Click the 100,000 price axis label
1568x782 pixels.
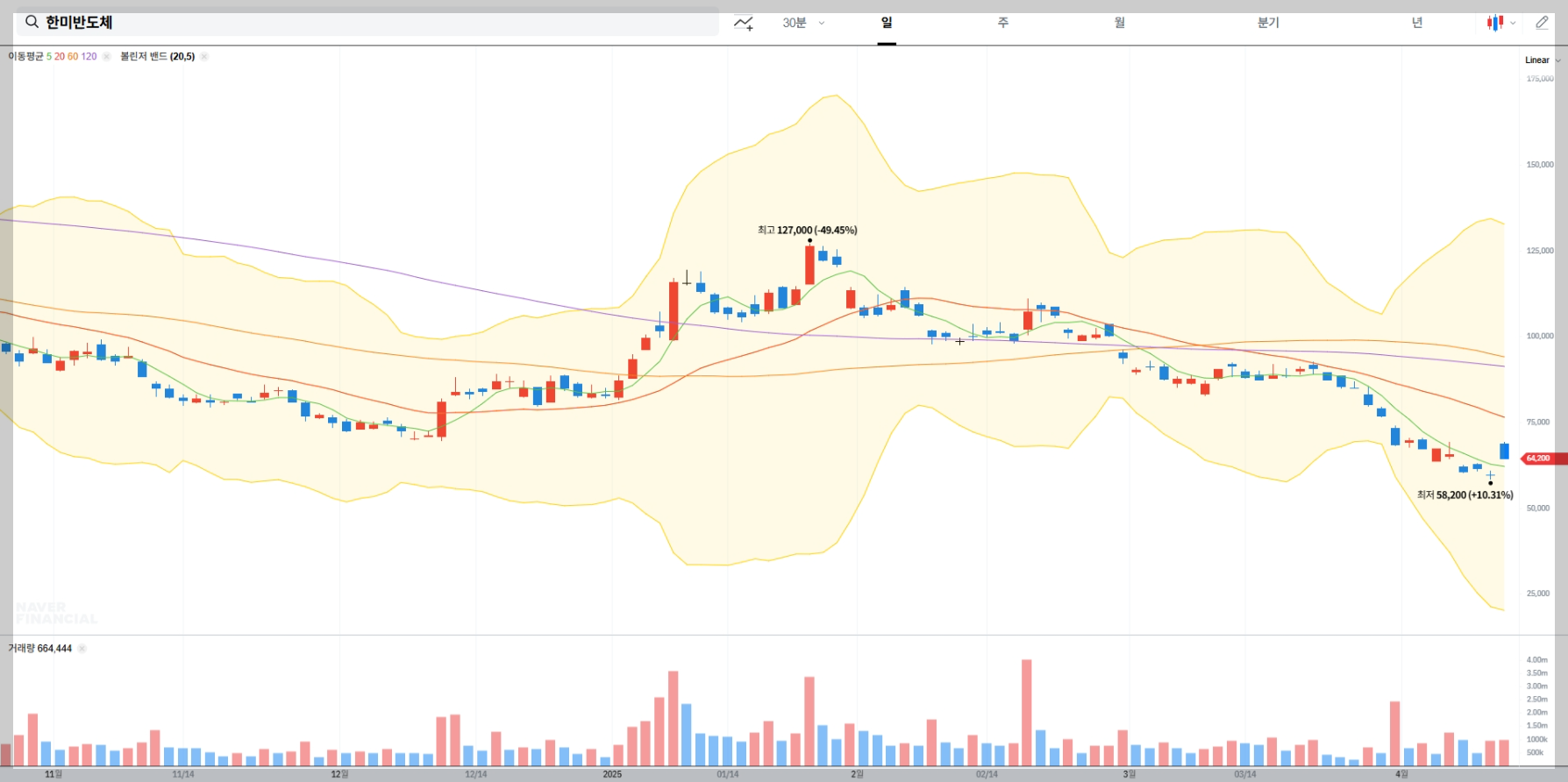tap(1539, 336)
